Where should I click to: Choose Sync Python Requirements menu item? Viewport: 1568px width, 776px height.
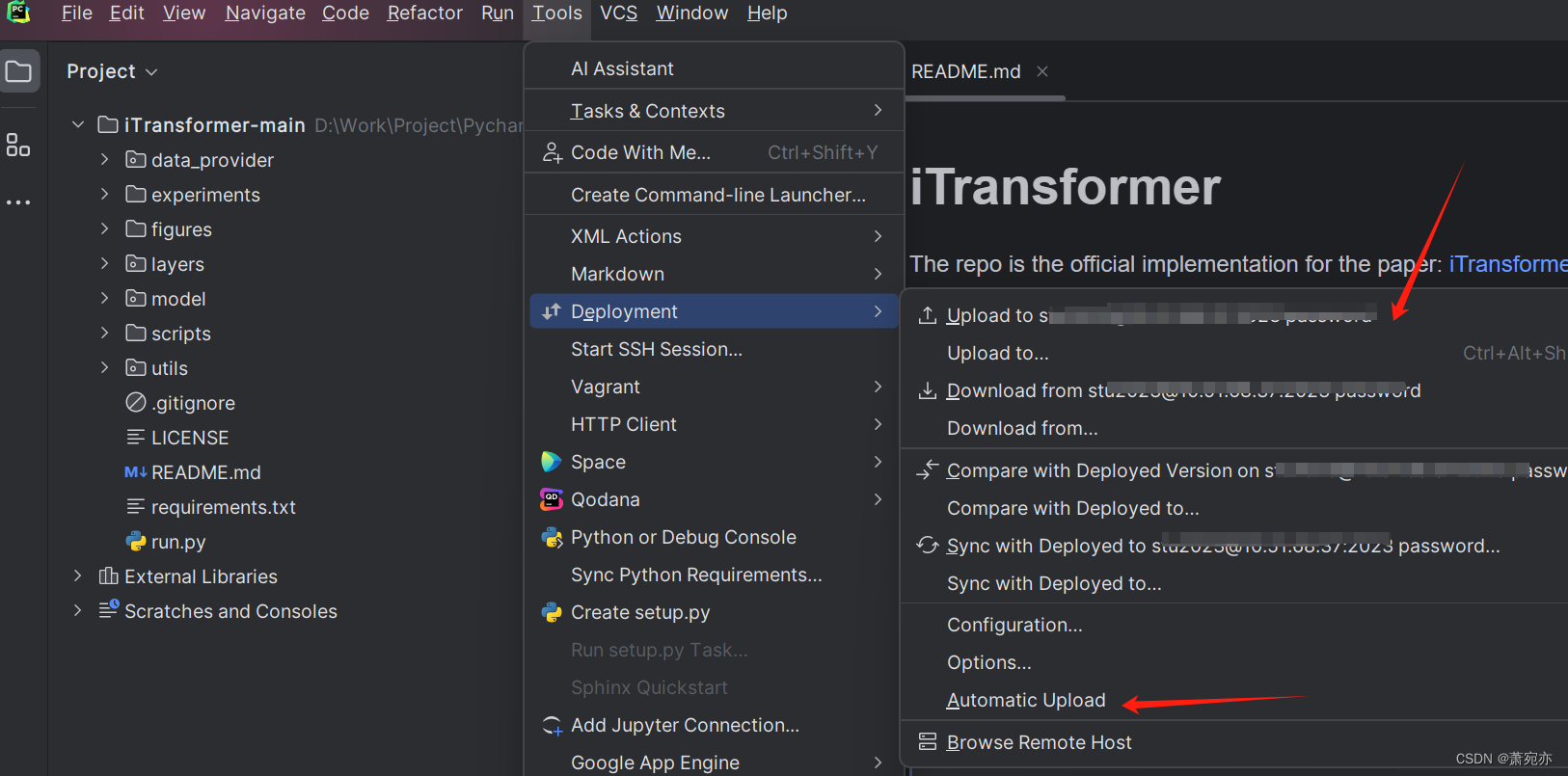click(x=714, y=575)
